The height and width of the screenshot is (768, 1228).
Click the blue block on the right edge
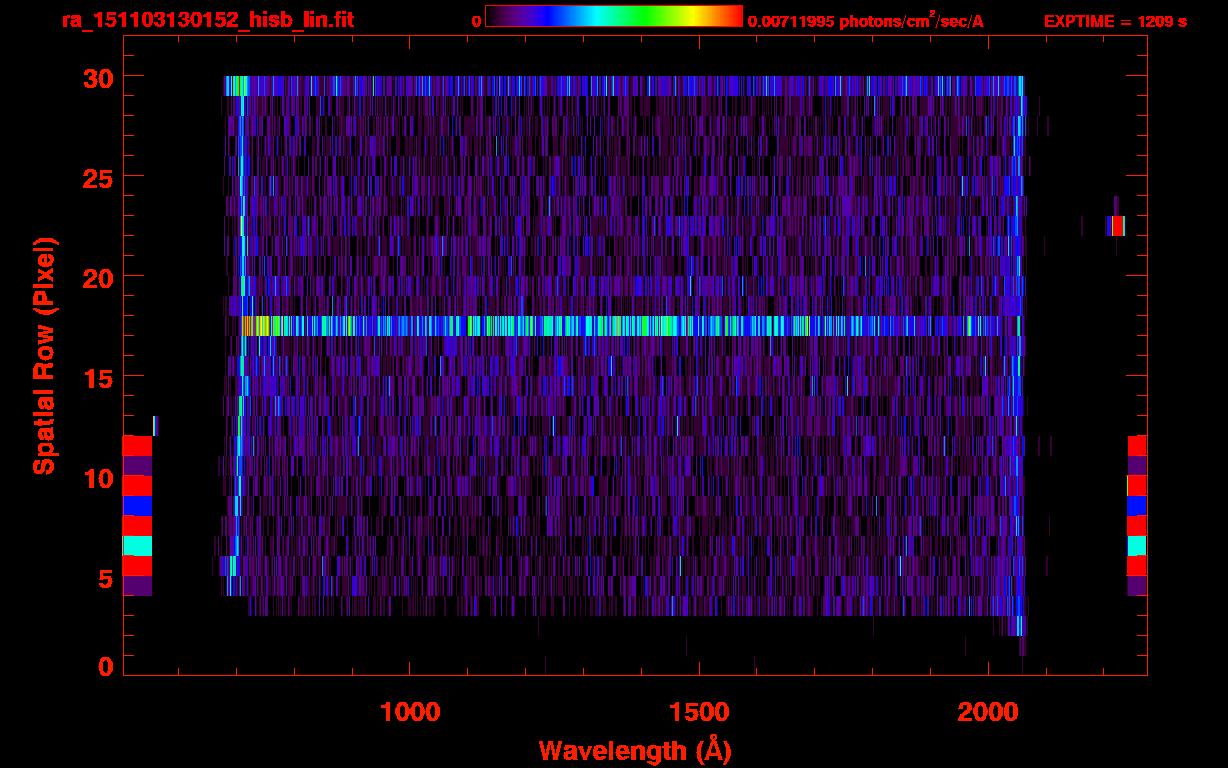1137,505
